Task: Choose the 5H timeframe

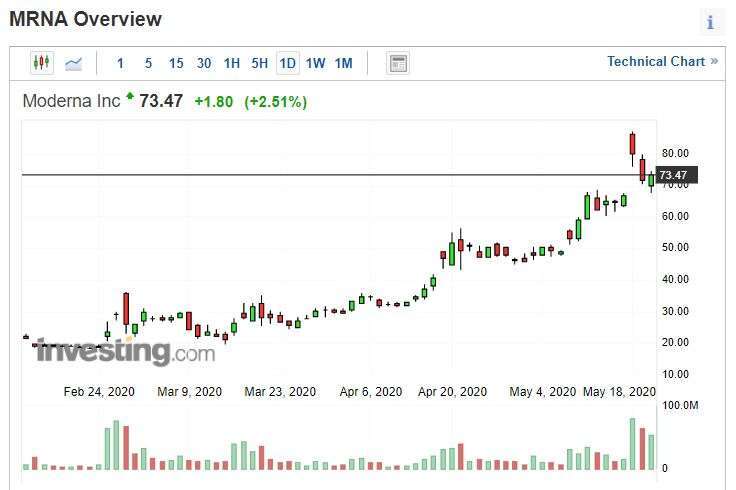Action: coord(260,63)
